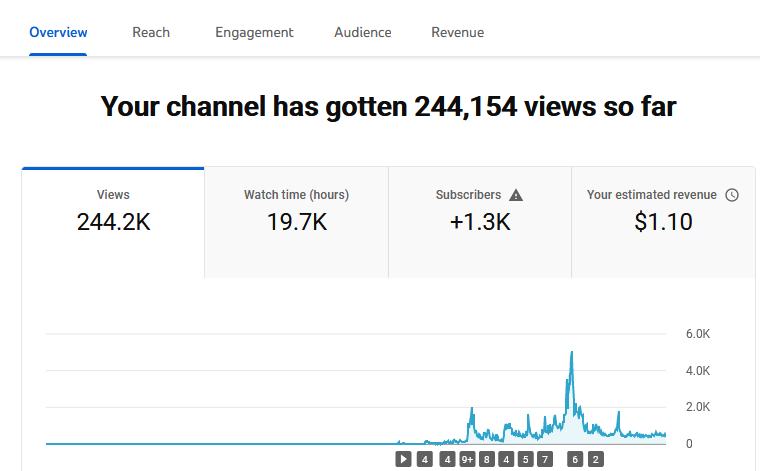Click the highest peak on views chart
The width and height of the screenshot is (760, 471).
click(572, 353)
